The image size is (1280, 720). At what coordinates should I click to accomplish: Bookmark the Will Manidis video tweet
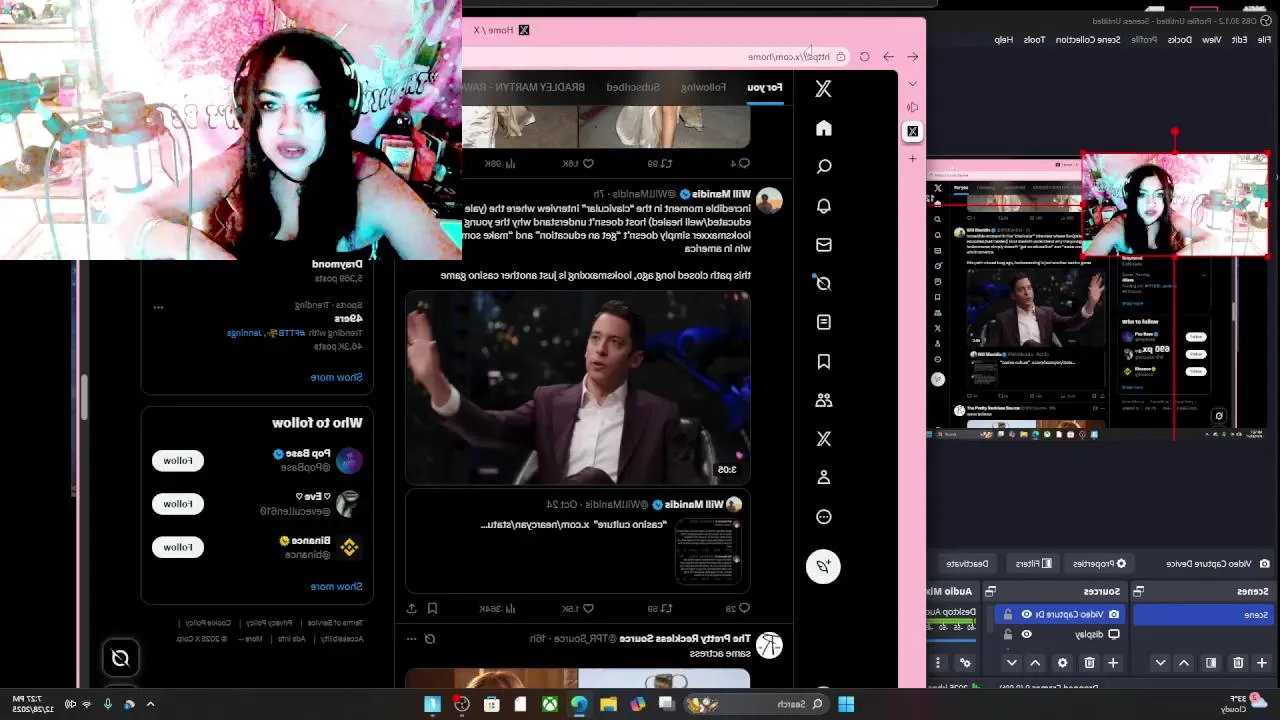432,608
